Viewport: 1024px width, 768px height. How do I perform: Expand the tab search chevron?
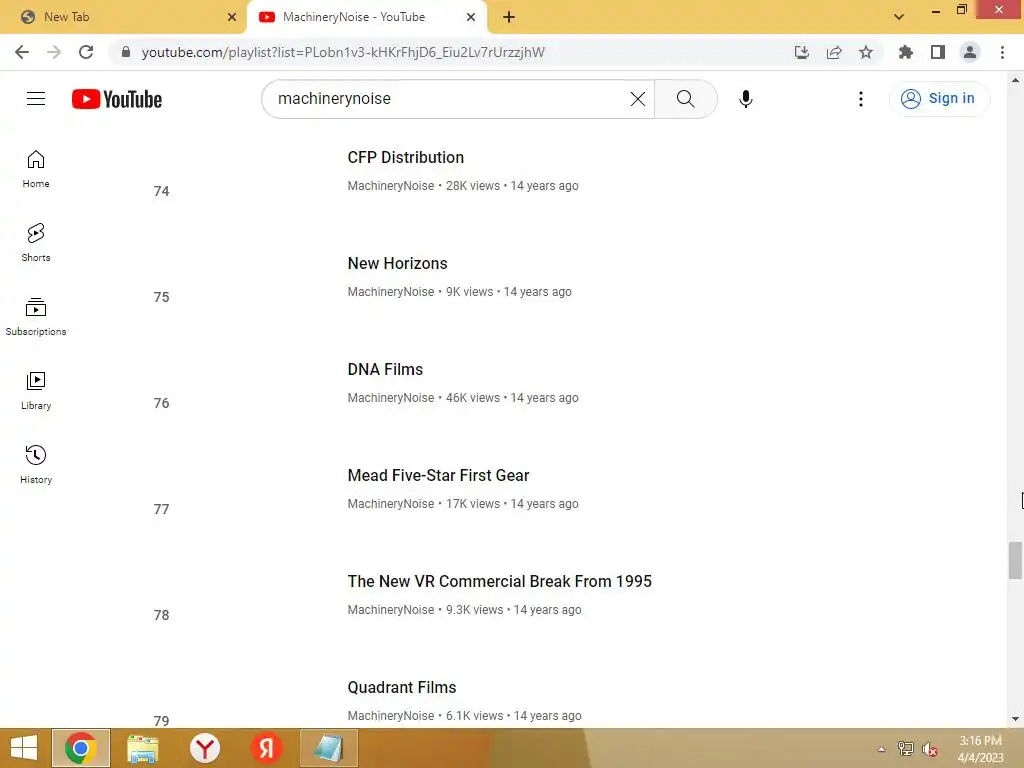899,17
